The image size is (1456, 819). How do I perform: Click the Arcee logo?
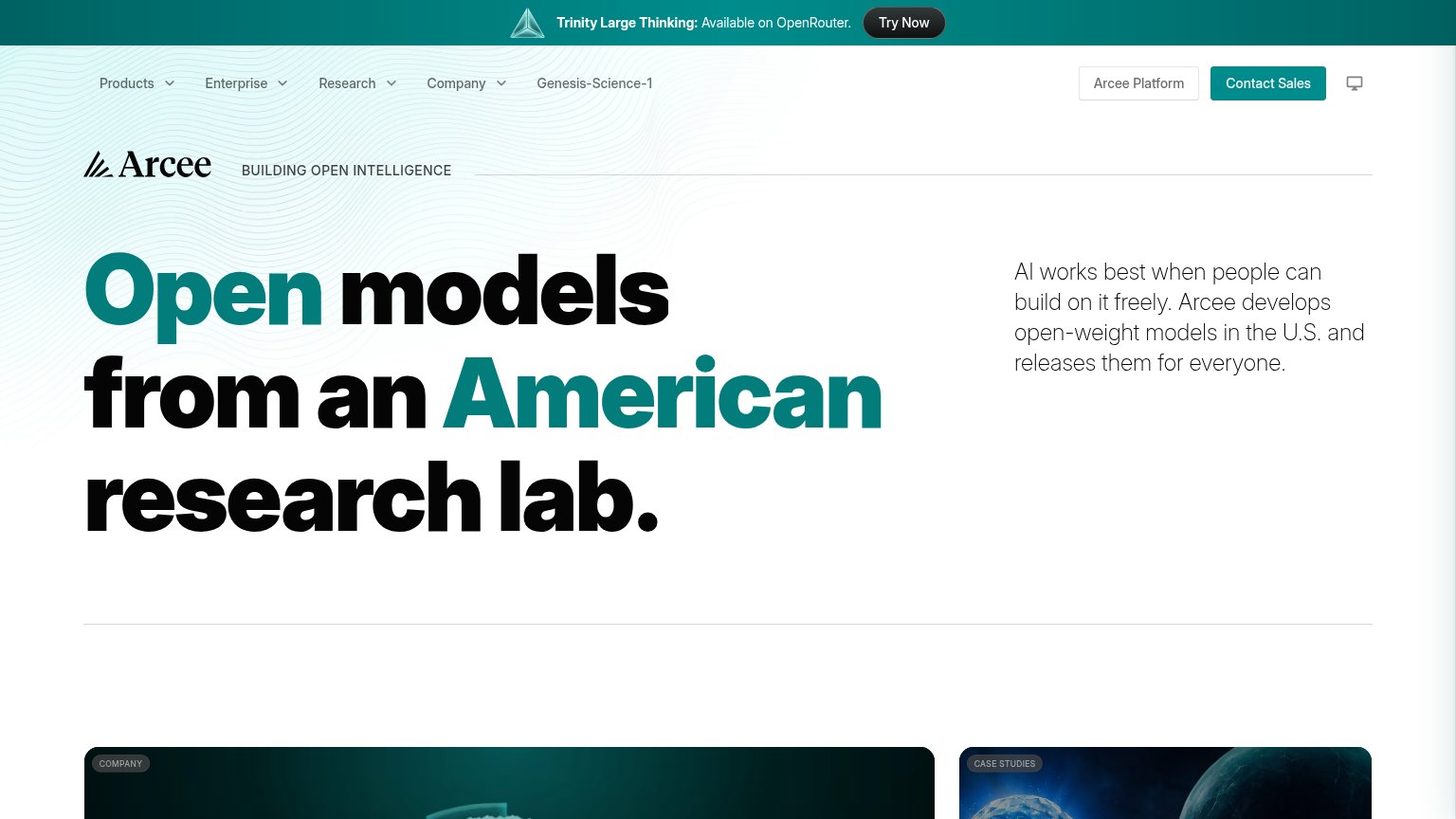[148, 165]
